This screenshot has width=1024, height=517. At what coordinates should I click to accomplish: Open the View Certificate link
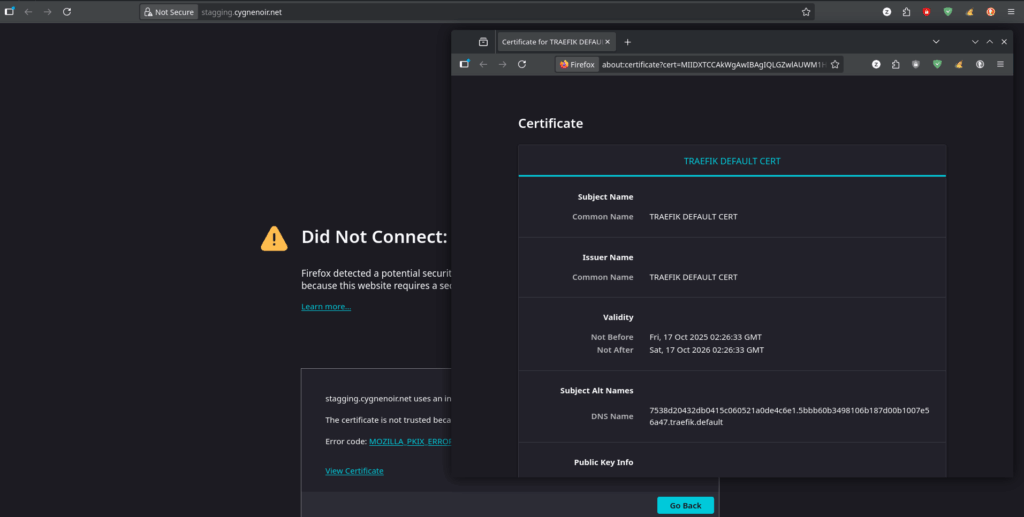coord(354,471)
